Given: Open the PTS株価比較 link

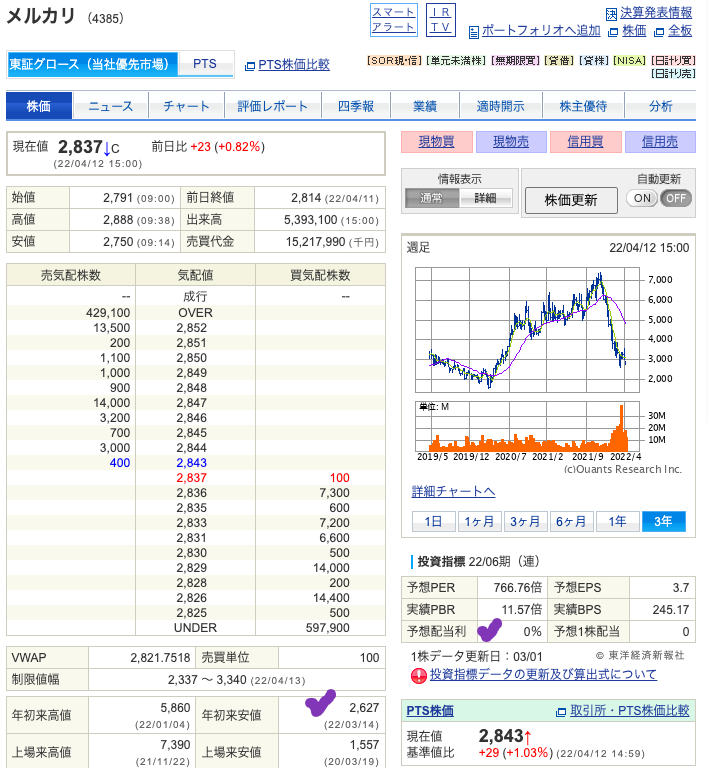Looking at the screenshot, I should click(x=294, y=65).
